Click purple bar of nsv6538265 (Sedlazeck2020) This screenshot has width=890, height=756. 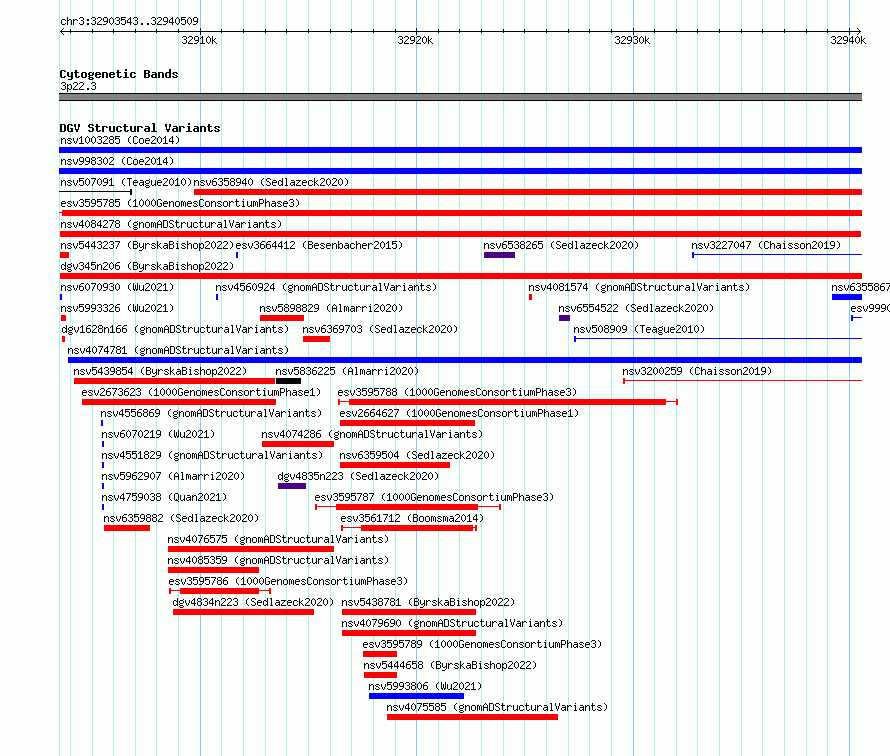point(499,255)
